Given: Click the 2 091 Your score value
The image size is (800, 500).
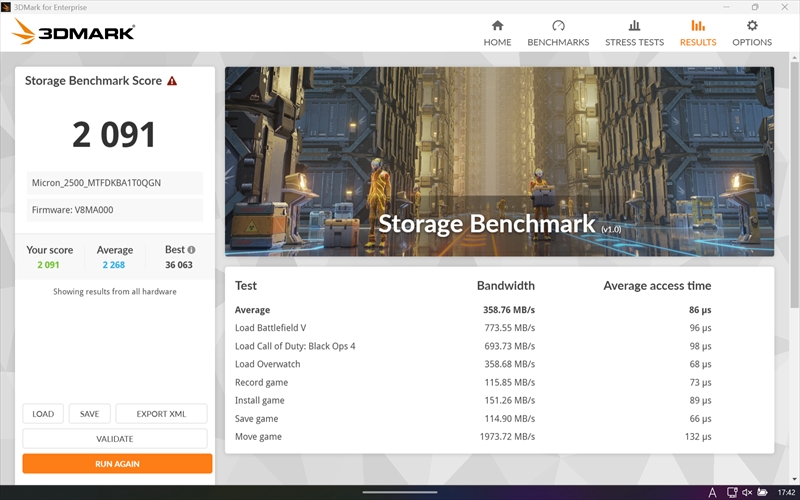Looking at the screenshot, I should (x=48, y=265).
